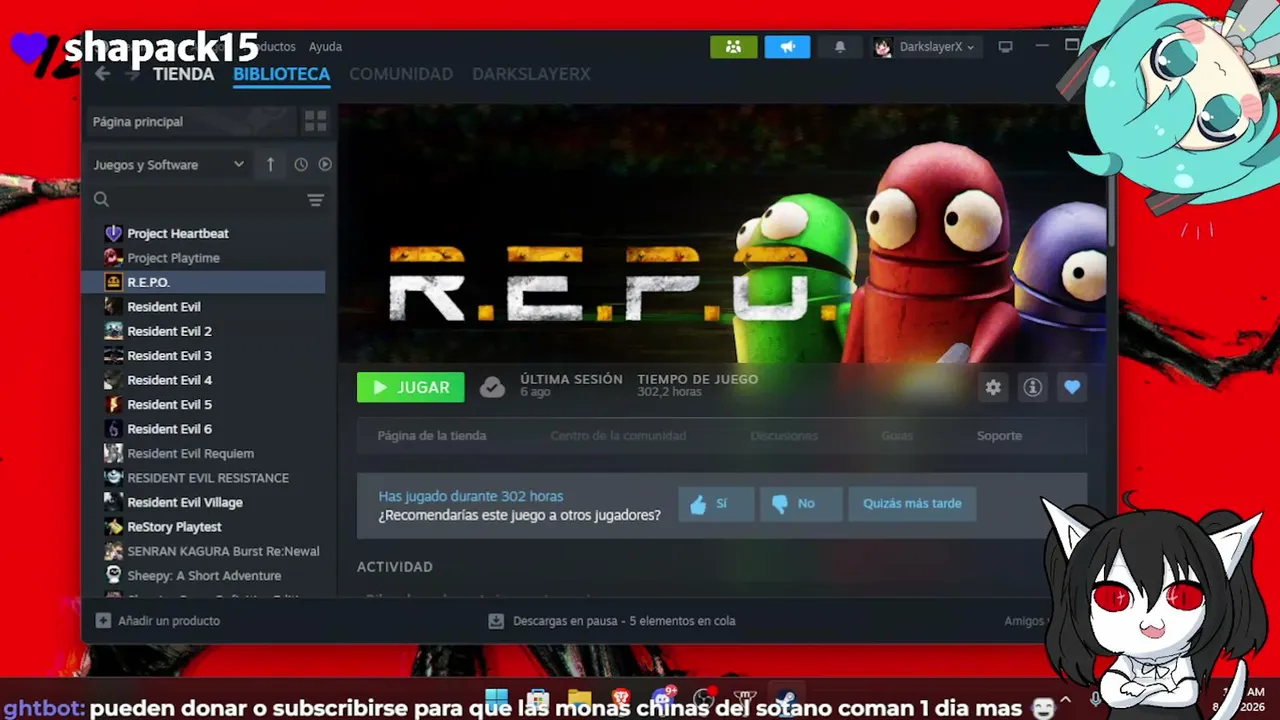This screenshot has width=1280, height=720.
Task: Open Discord from the taskbar
Action: click(663, 699)
